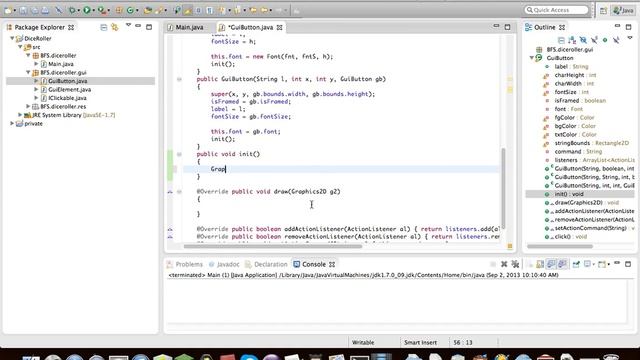The height and width of the screenshot is (360, 640).
Task: Expand the JRE System Library node
Action: tap(20, 115)
